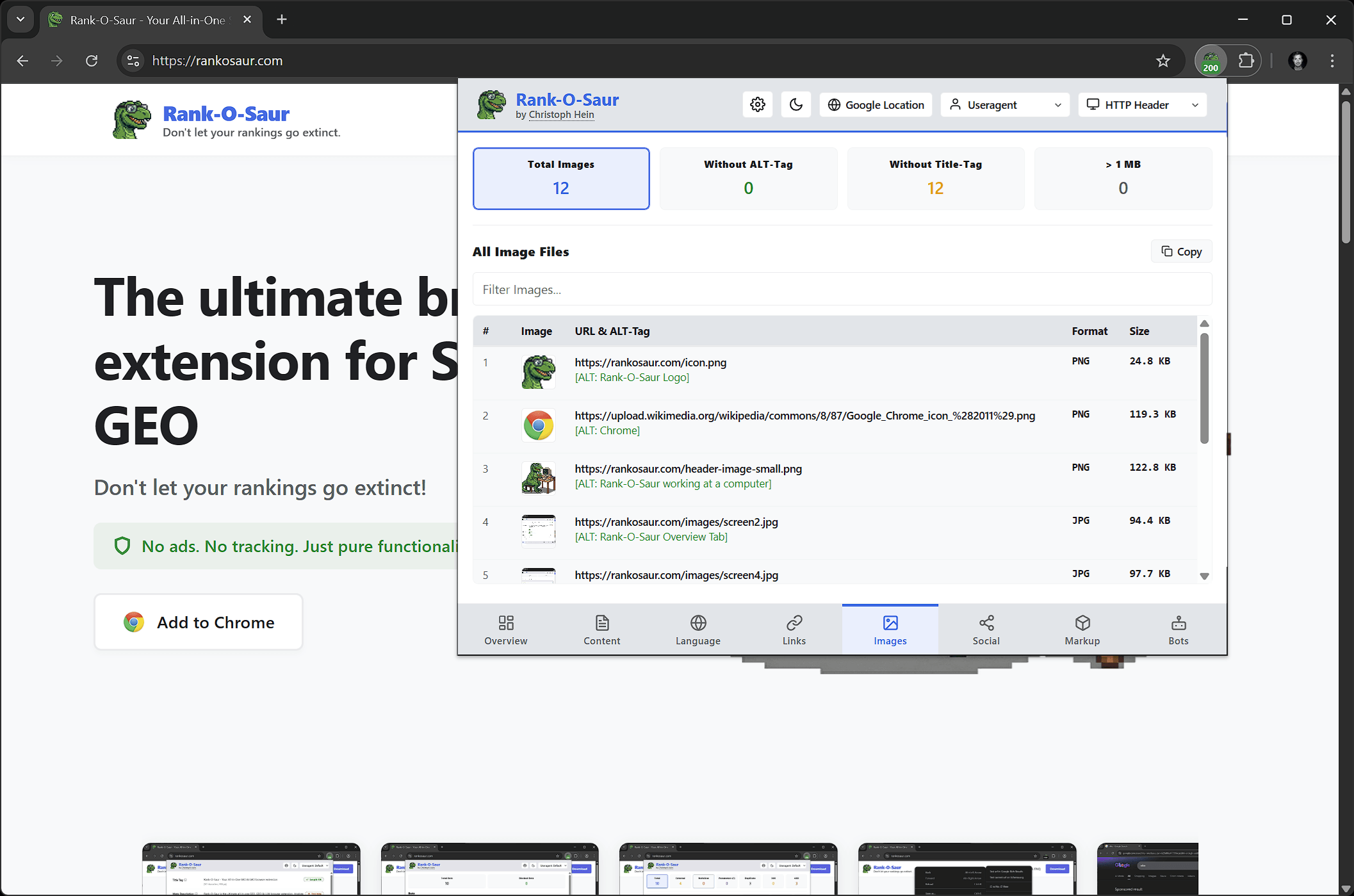
Task: Open the Bots tab robot icon
Action: click(x=1178, y=630)
